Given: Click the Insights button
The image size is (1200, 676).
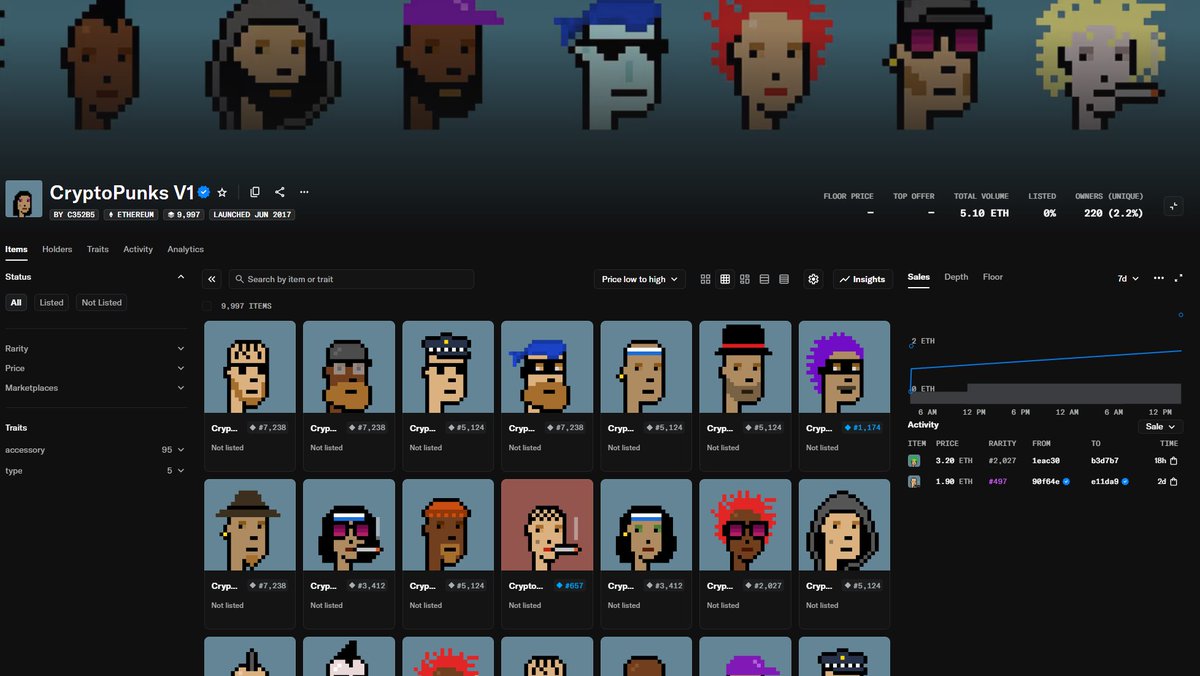Looking at the screenshot, I should click(863, 279).
